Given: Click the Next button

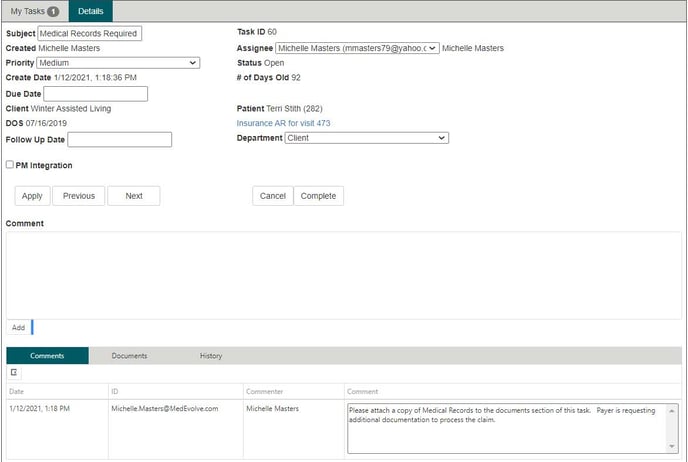Looking at the screenshot, I should point(134,196).
